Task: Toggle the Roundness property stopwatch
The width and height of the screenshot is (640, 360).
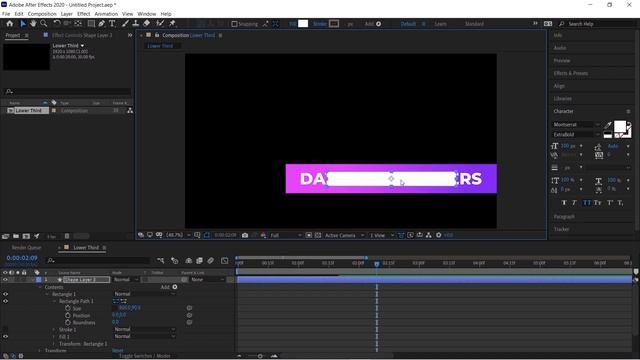Action: [x=68, y=322]
